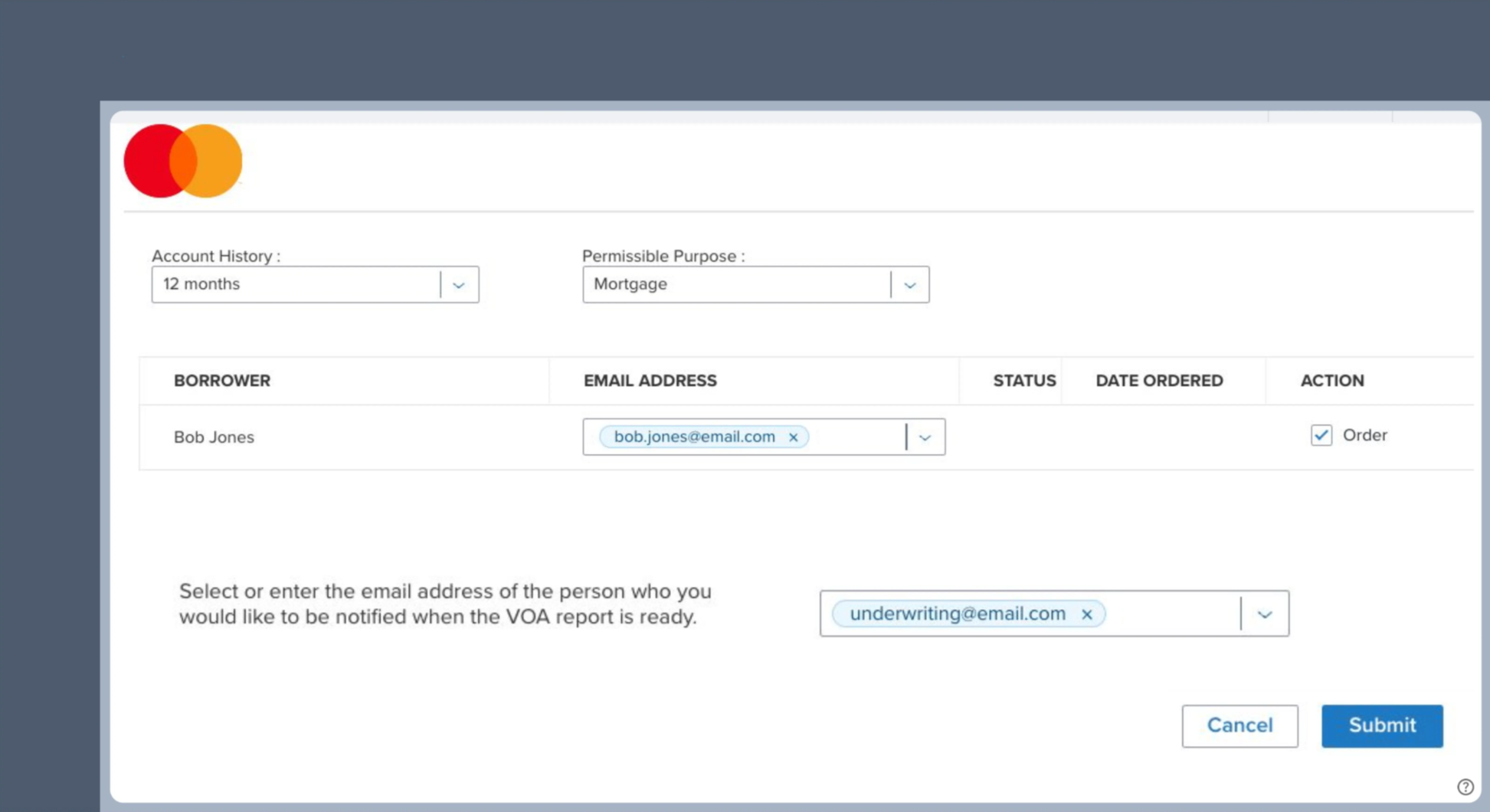Screen dimensions: 1490x812
Task: Click the Cancel button
Action: pyautogui.click(x=1239, y=725)
